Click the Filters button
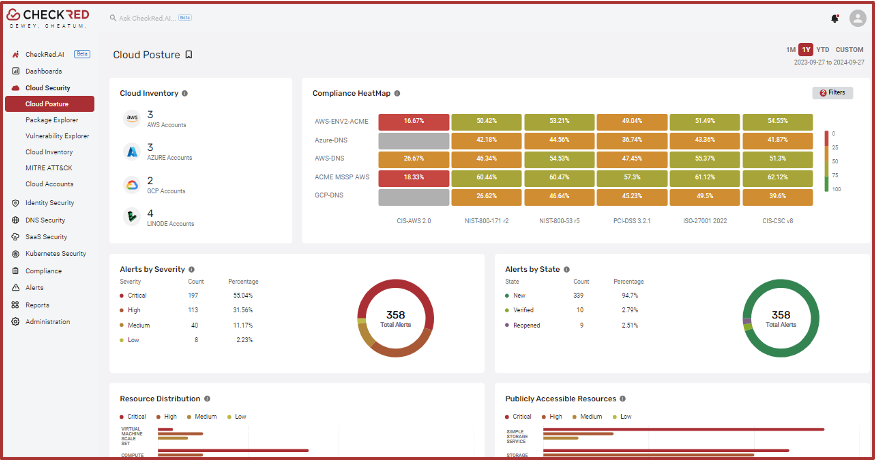 (x=832, y=93)
